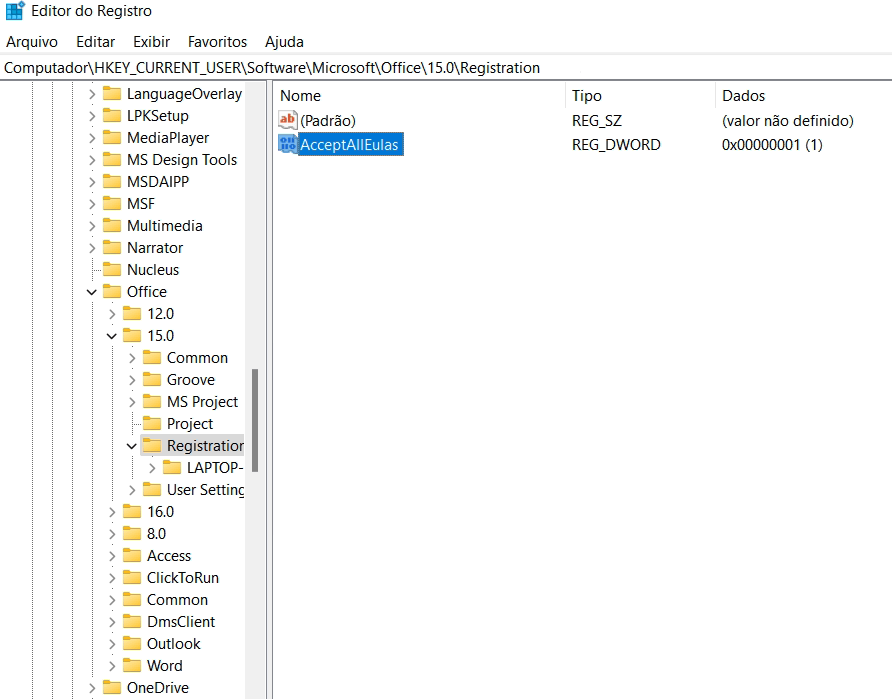Expand the OneDrive key
Screen dimensions: 892x699
point(92,688)
